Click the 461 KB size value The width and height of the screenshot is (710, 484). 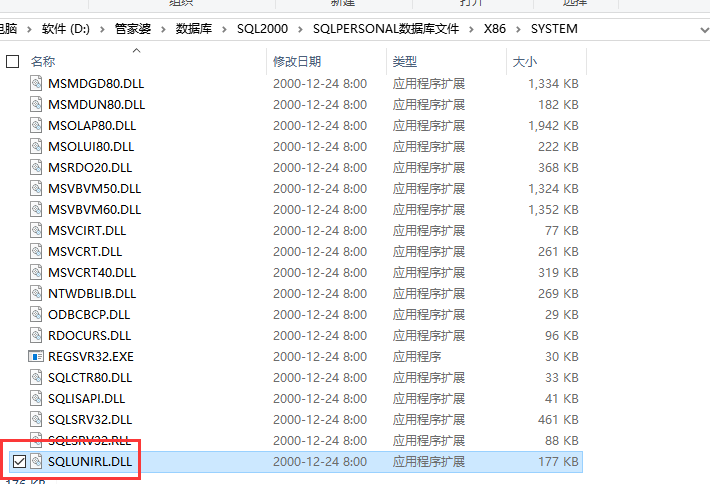tap(558, 420)
